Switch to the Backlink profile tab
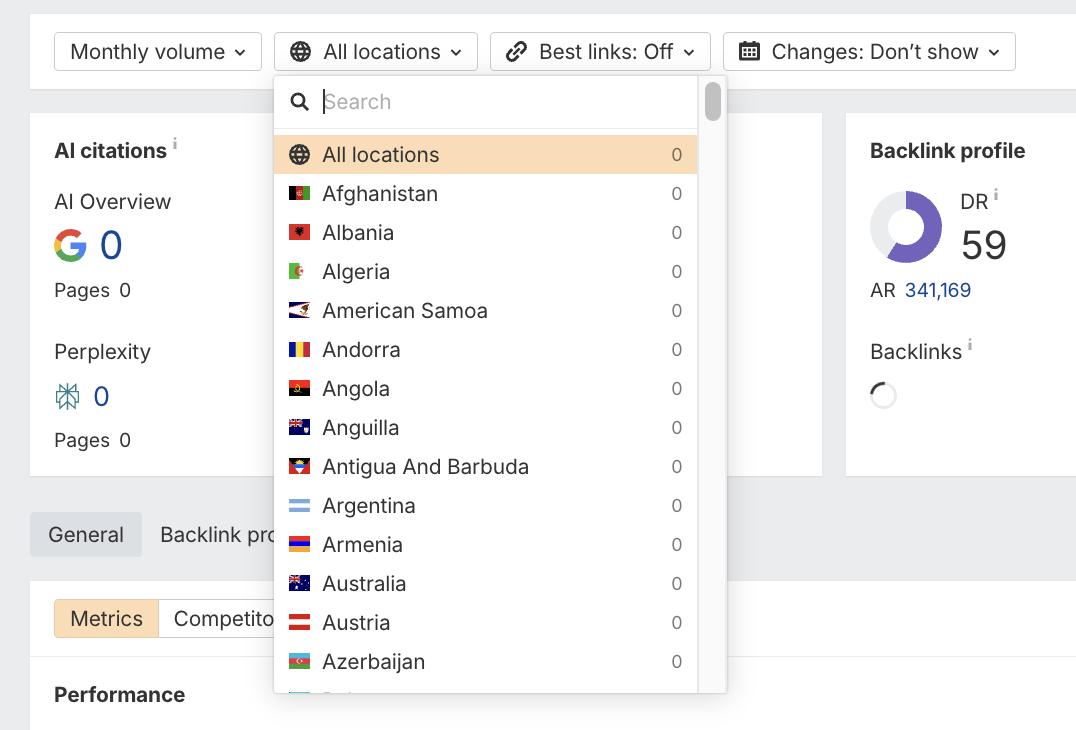The width and height of the screenshot is (1076, 730). pyautogui.click(x=217, y=534)
